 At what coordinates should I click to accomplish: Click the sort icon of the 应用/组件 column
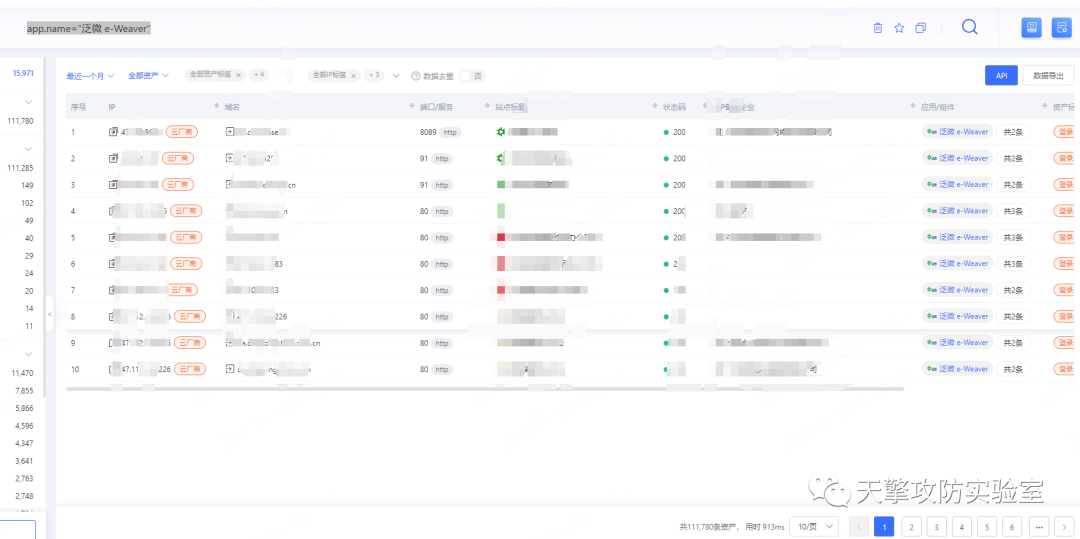click(x=1046, y=107)
